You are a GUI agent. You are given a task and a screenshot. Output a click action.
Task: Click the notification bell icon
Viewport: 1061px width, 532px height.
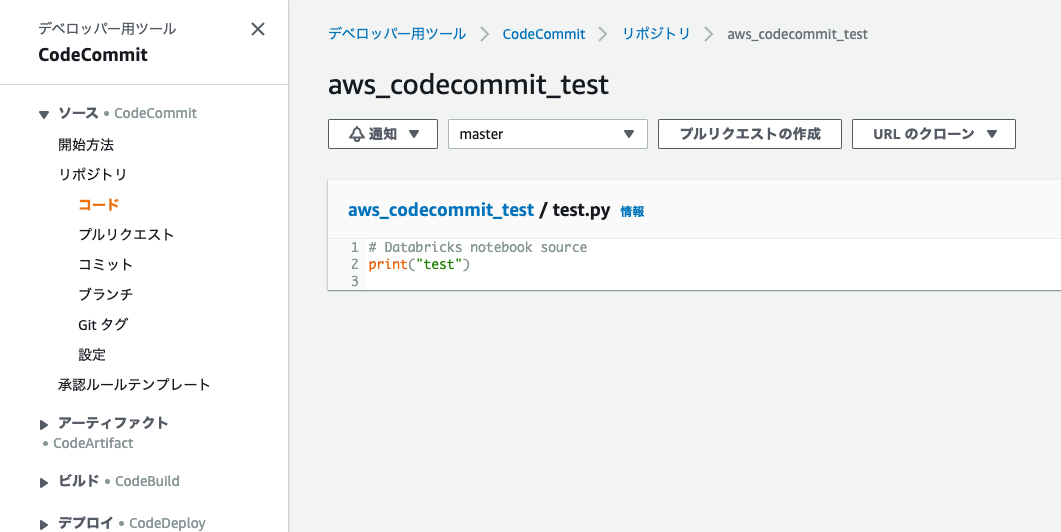(x=357, y=134)
